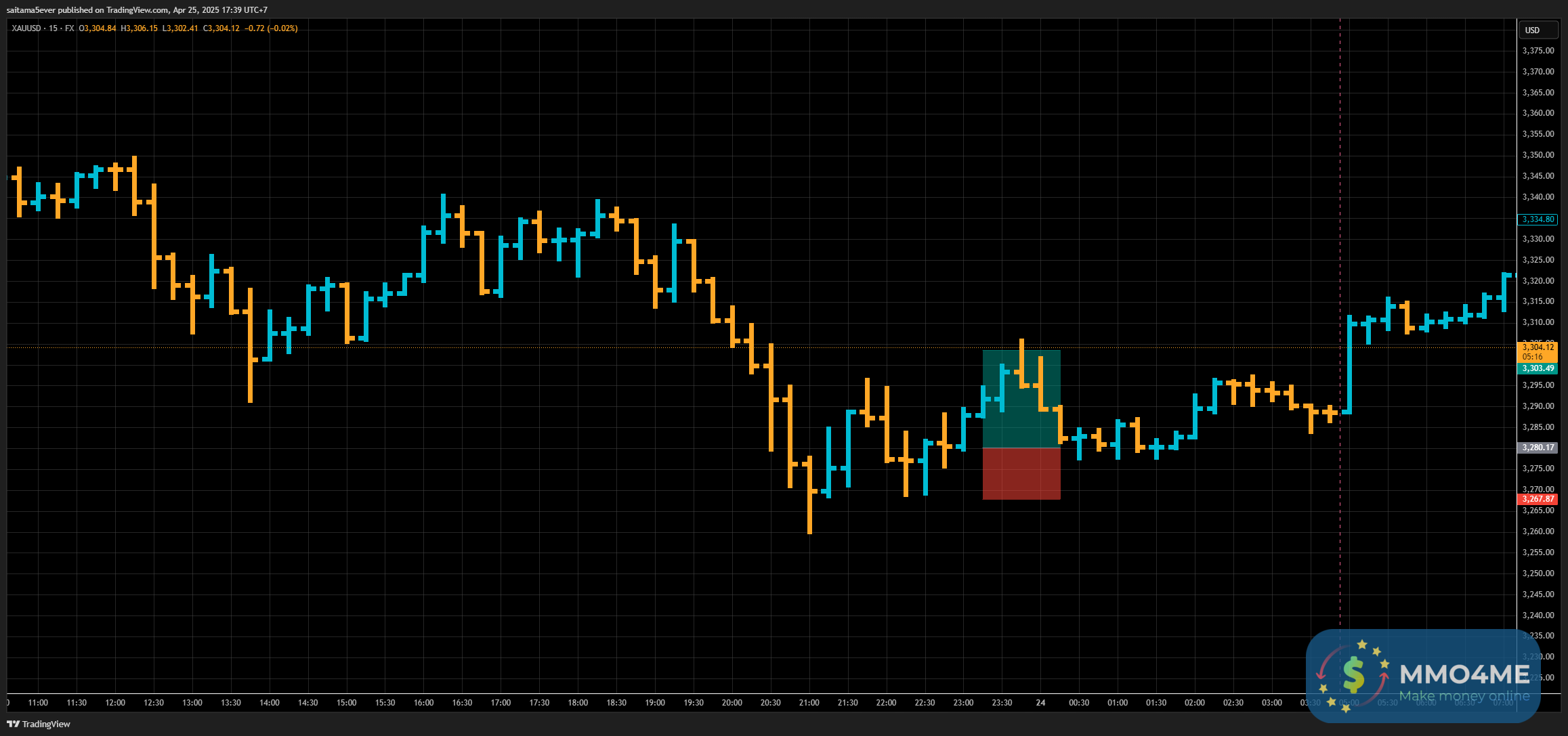The width and height of the screenshot is (1568, 736).
Task: Click the 24 date marker on time axis
Action: [1040, 703]
